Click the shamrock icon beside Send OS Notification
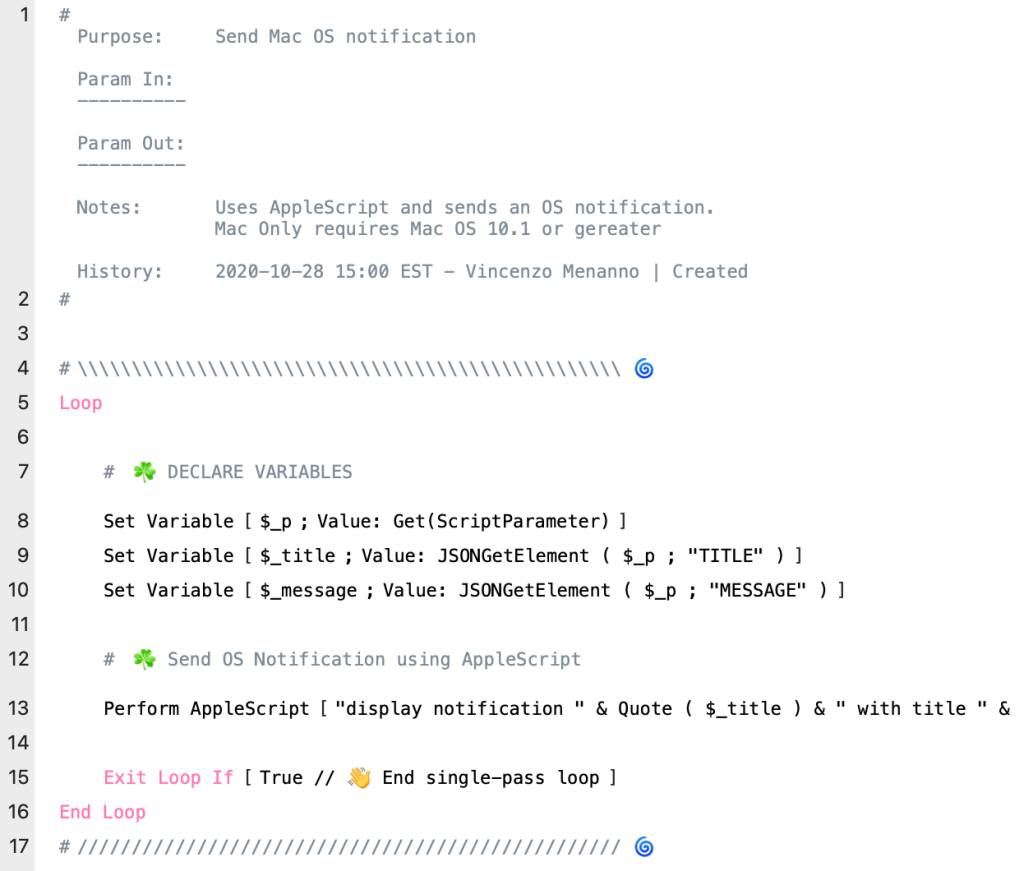 145,659
